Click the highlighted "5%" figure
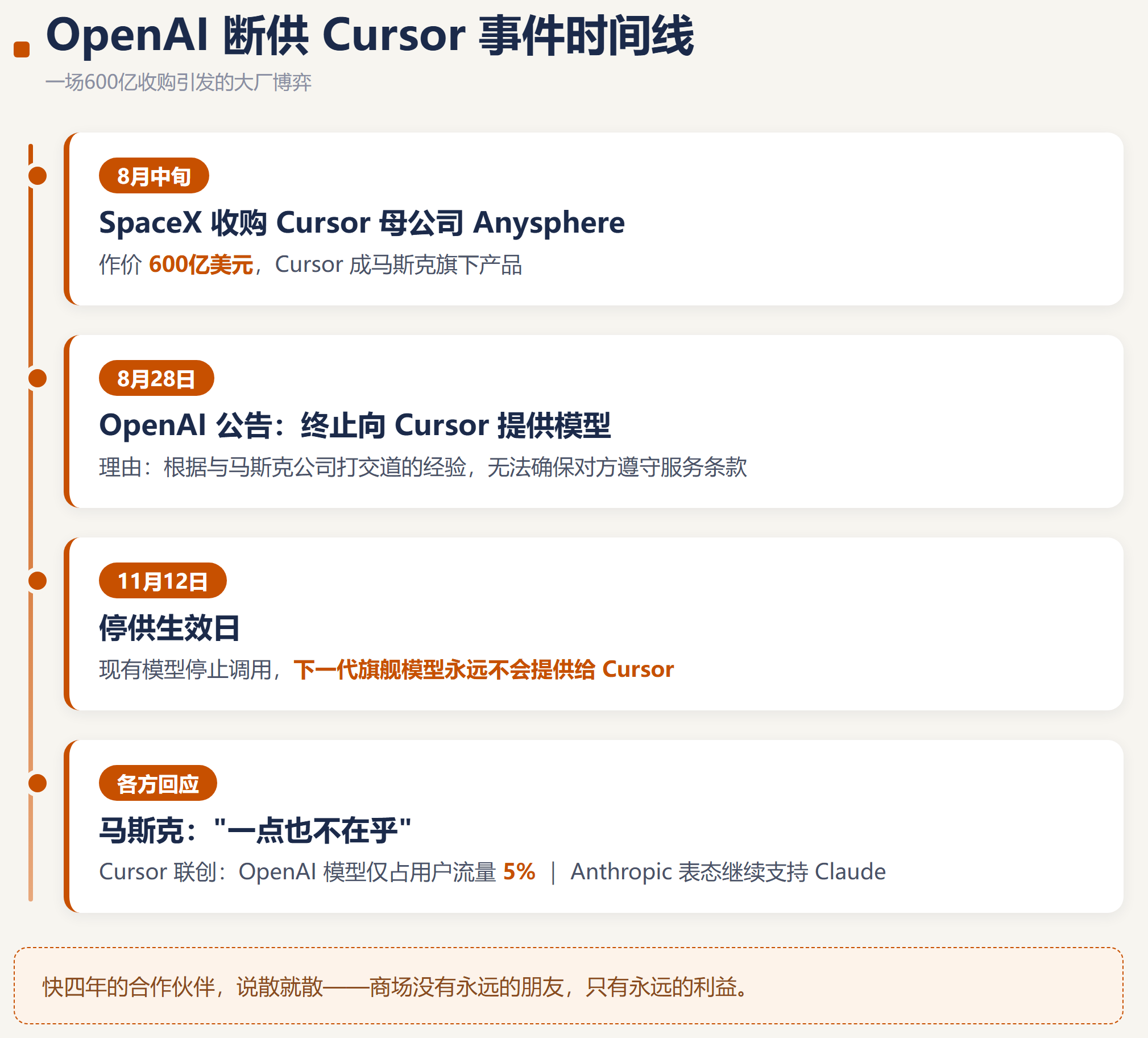This screenshot has width=1148, height=1038. coord(519,872)
